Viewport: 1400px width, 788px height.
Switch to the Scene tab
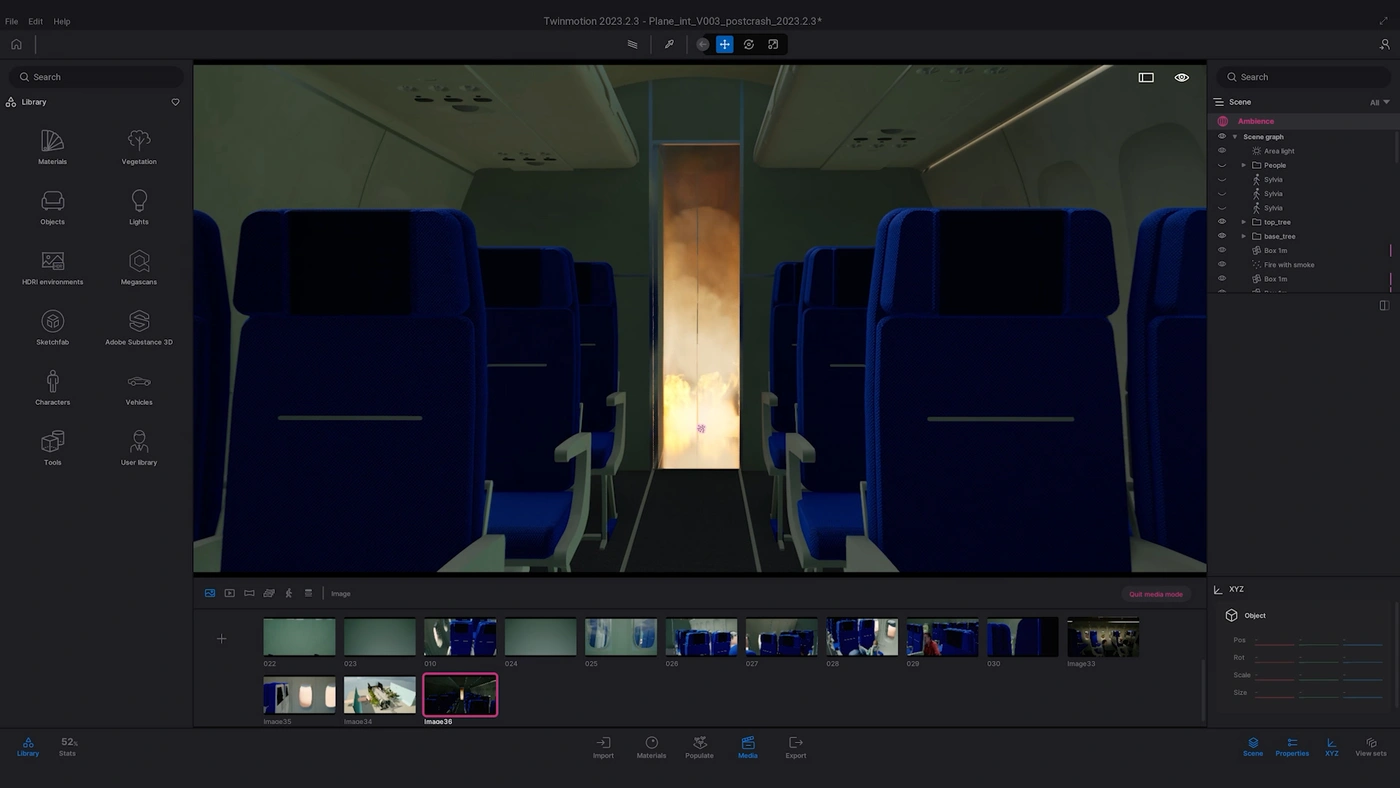coord(1253,747)
